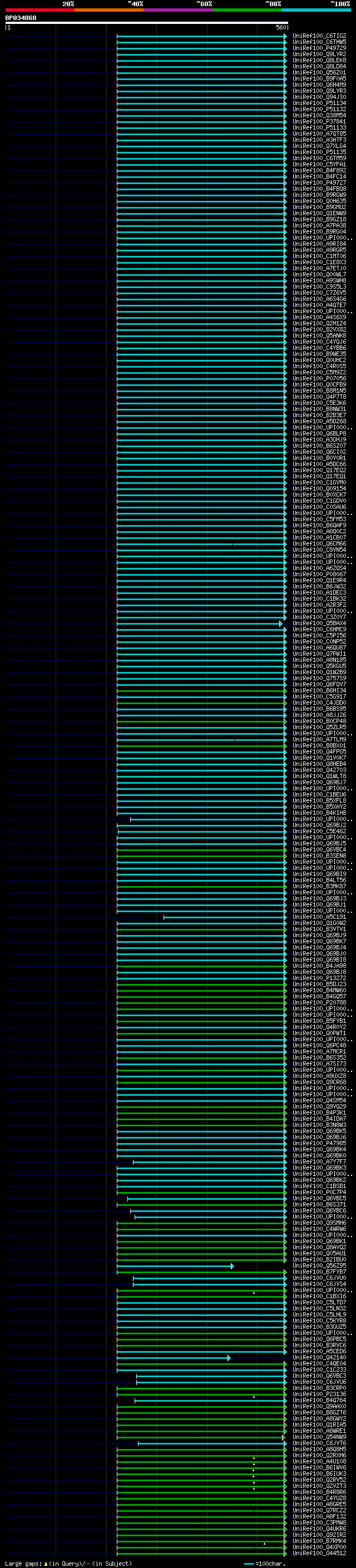Open hit UniRef100_B4F892
Viewport: 356px width, 1568px height.
point(319,170)
